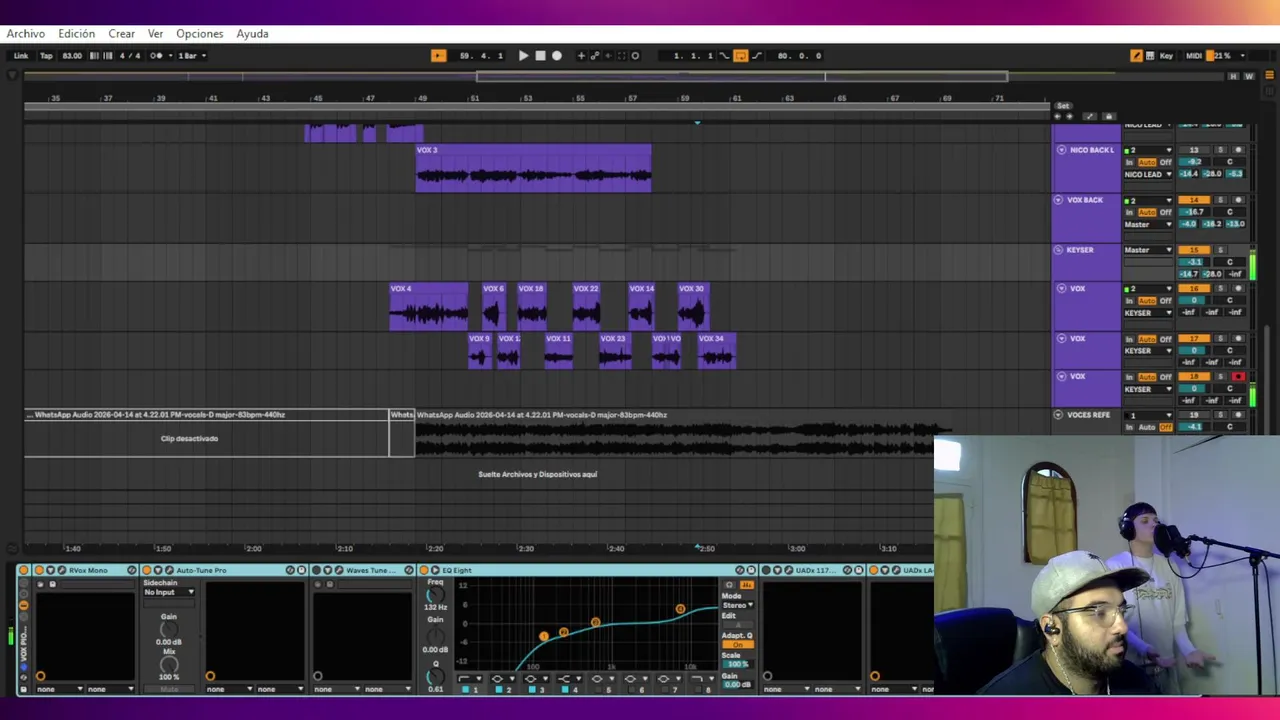Image resolution: width=1280 pixels, height=720 pixels.
Task: Toggle Auto-Tune Pro device activator
Action: pos(146,570)
